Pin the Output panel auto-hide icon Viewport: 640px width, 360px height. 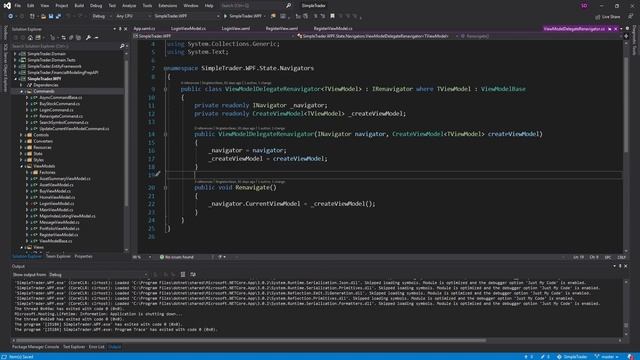(x=620, y=266)
